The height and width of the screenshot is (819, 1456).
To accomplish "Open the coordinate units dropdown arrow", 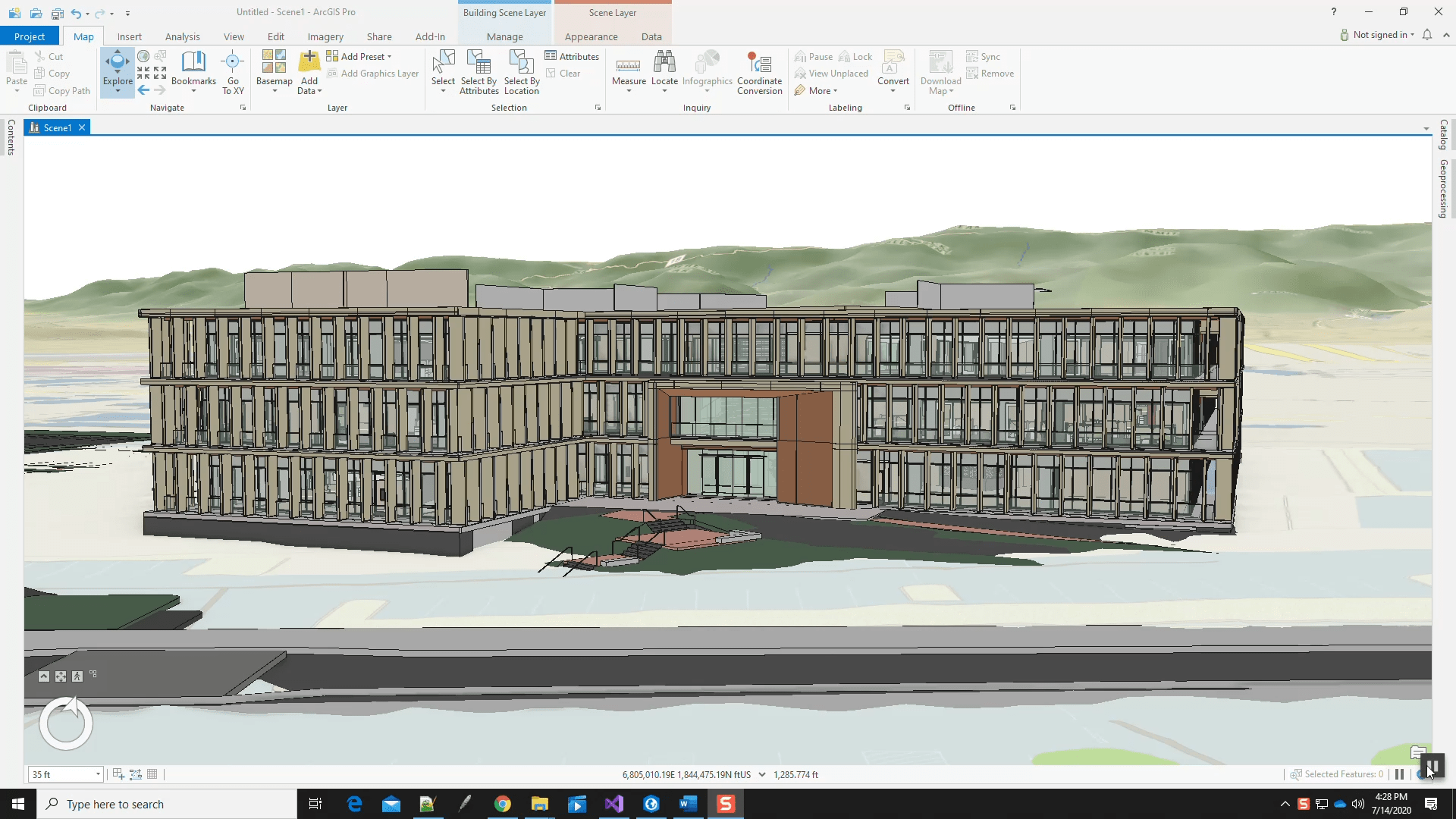I will click(x=762, y=774).
